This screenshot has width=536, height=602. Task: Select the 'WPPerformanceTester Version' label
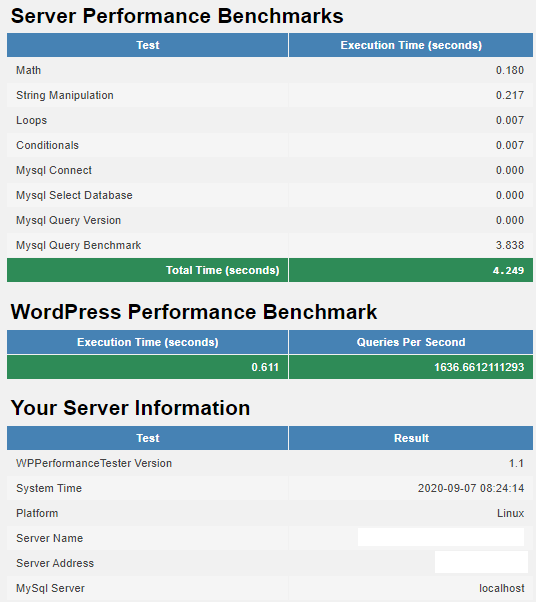(94, 463)
